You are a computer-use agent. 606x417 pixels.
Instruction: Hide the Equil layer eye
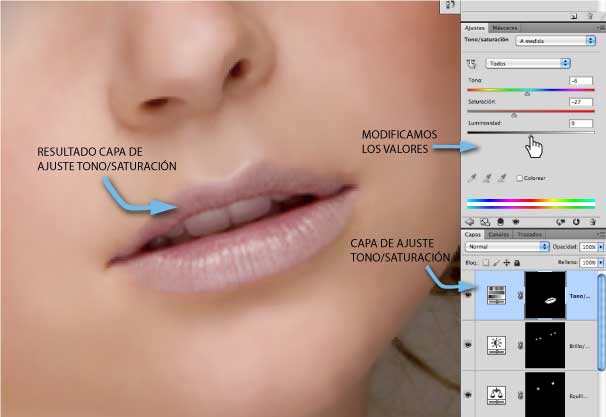tap(468, 395)
